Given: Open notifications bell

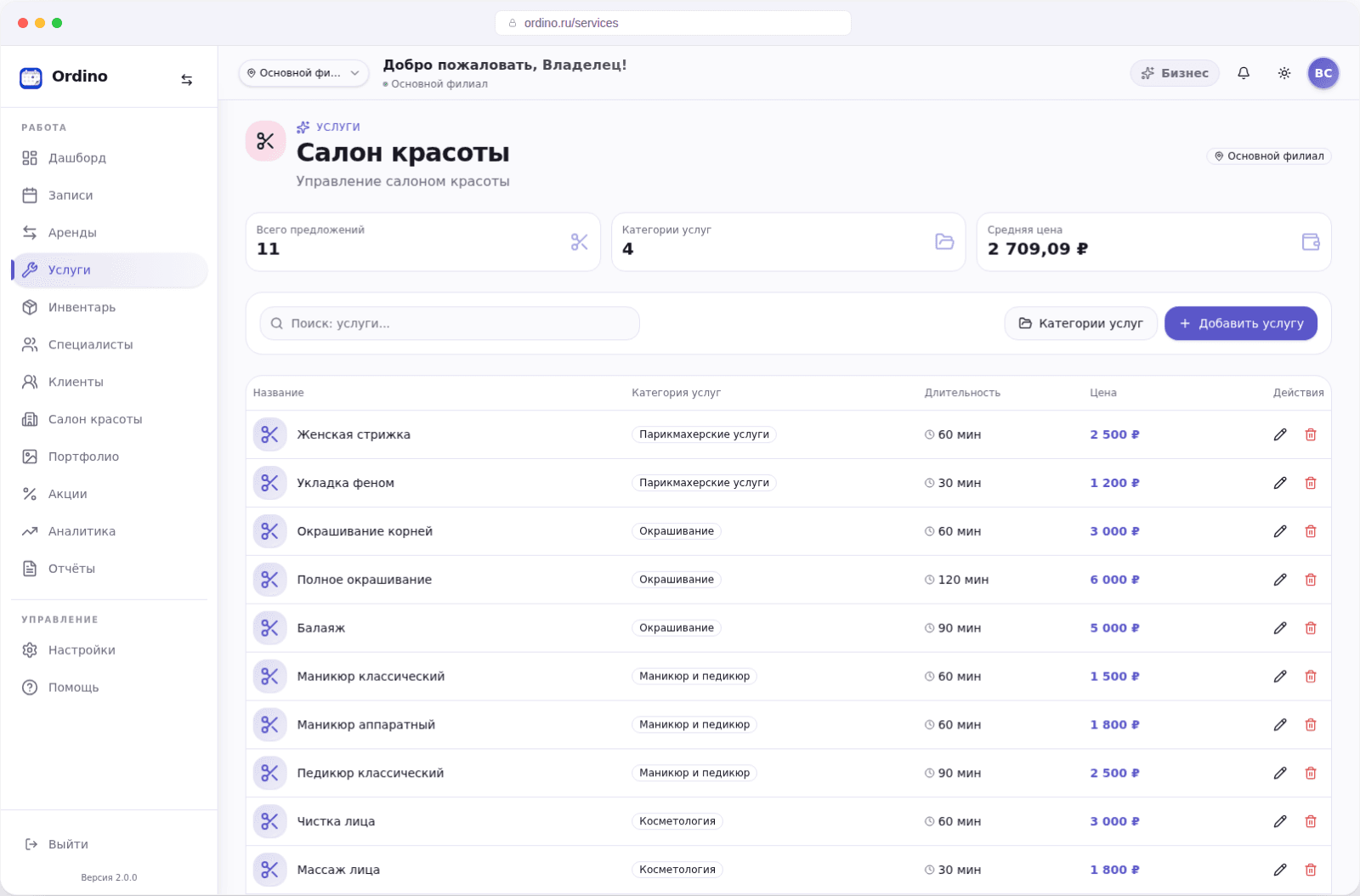Looking at the screenshot, I should coord(1244,73).
